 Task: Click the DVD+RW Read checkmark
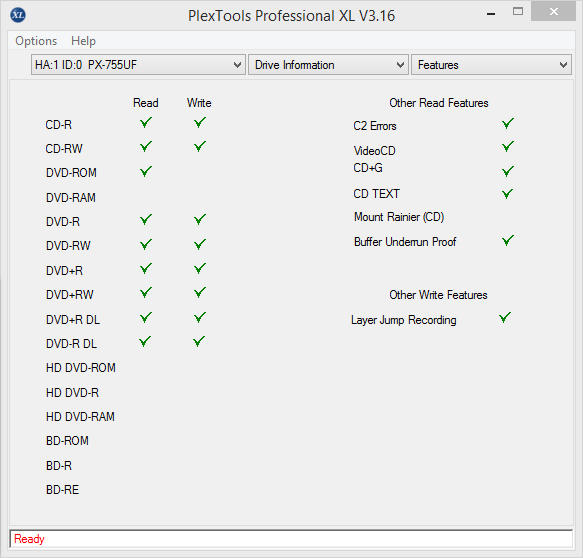point(146,293)
